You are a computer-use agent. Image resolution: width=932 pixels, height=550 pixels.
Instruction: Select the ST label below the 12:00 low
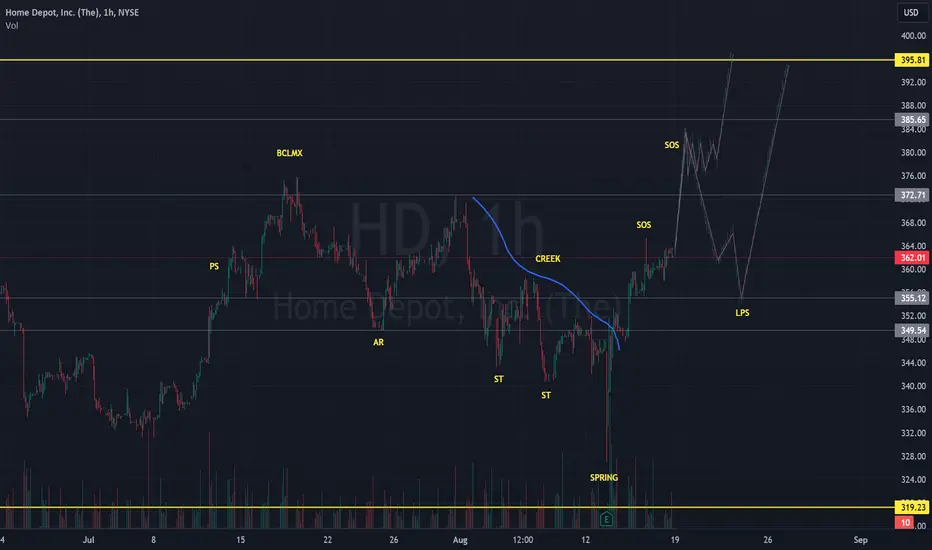tap(546, 395)
